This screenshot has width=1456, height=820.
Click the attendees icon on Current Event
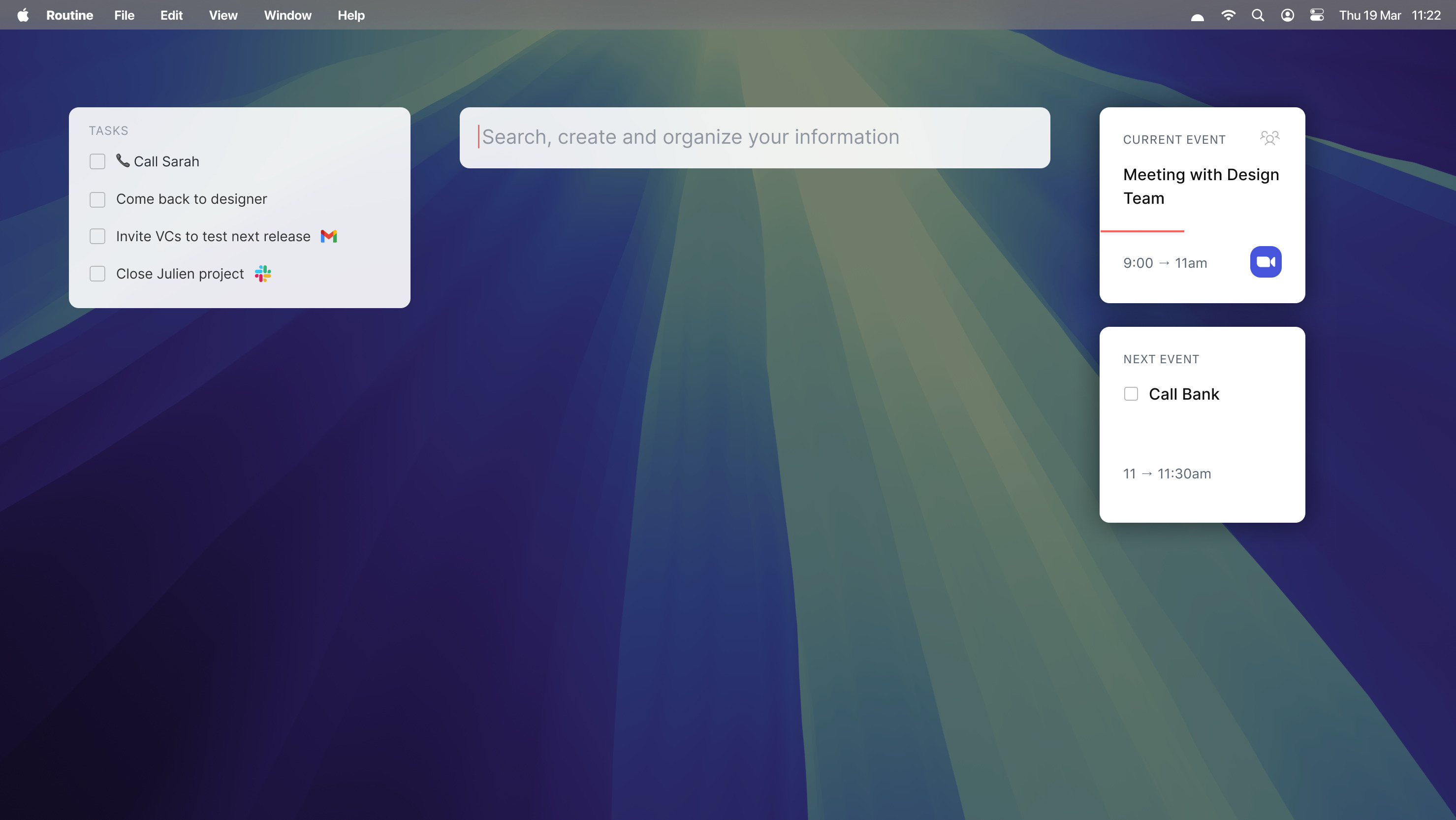[1269, 138]
